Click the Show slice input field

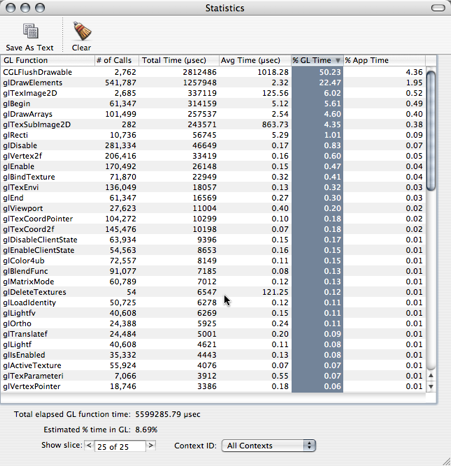click(120, 446)
